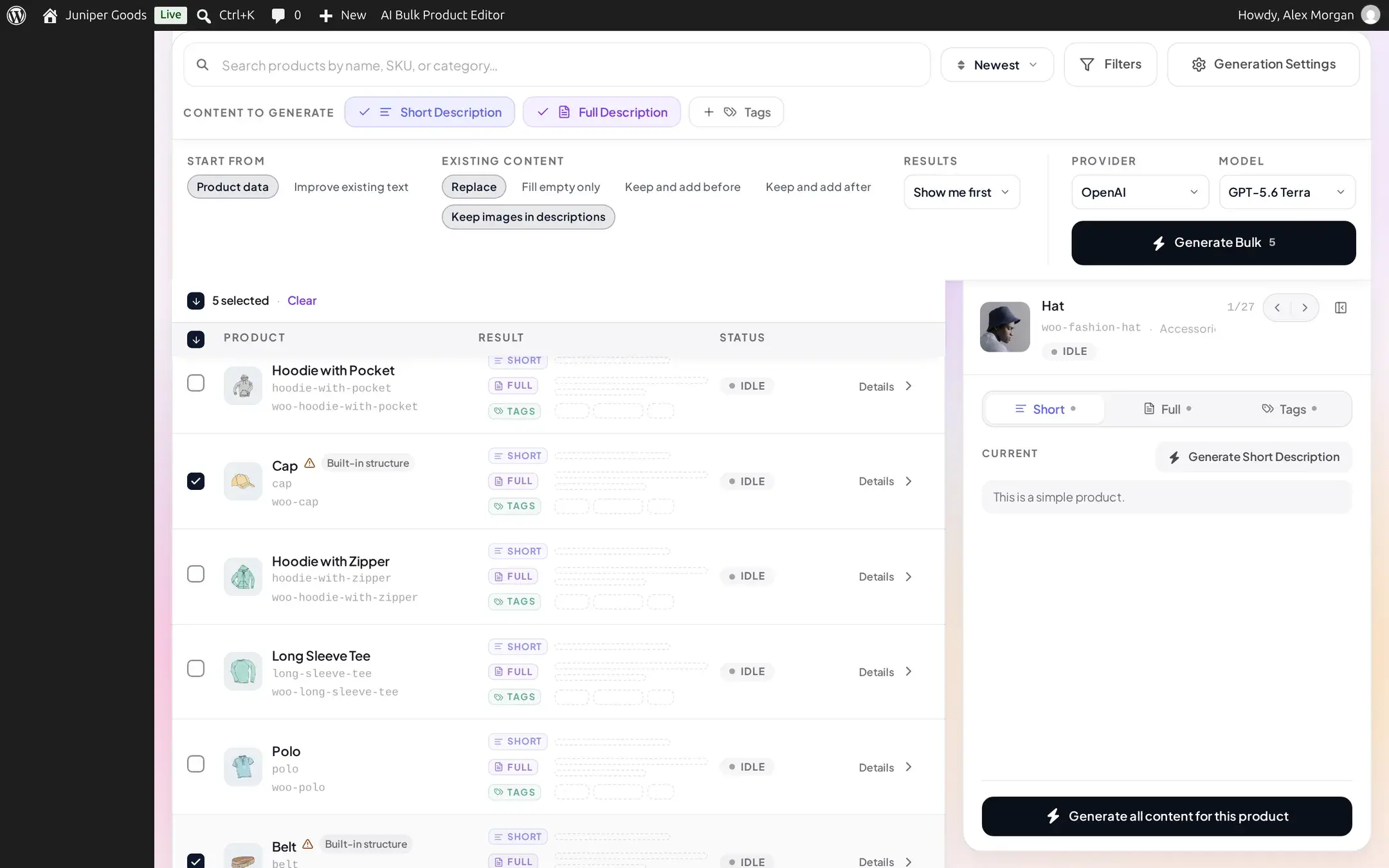Click the Long Sleeve Tee image
This screenshot has height=868, width=1389.
tap(243, 671)
